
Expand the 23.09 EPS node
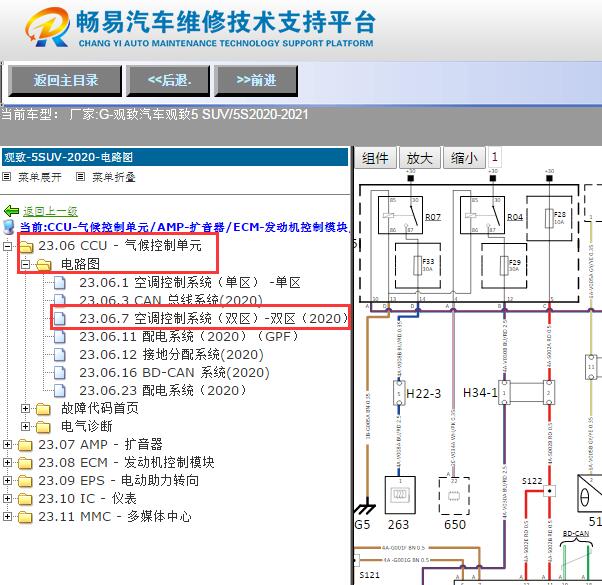pos(7,481)
